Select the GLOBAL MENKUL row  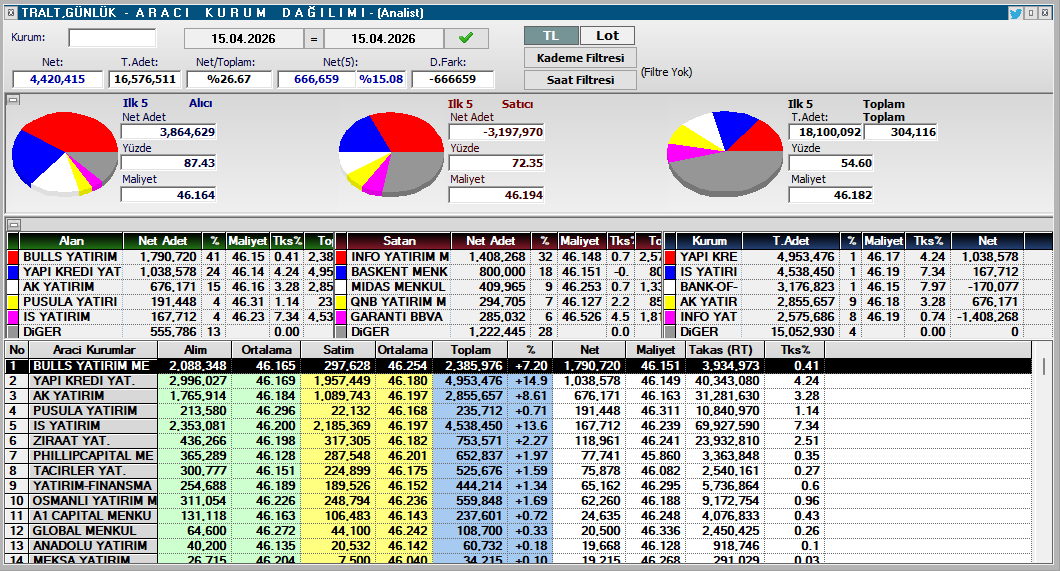pos(519,530)
